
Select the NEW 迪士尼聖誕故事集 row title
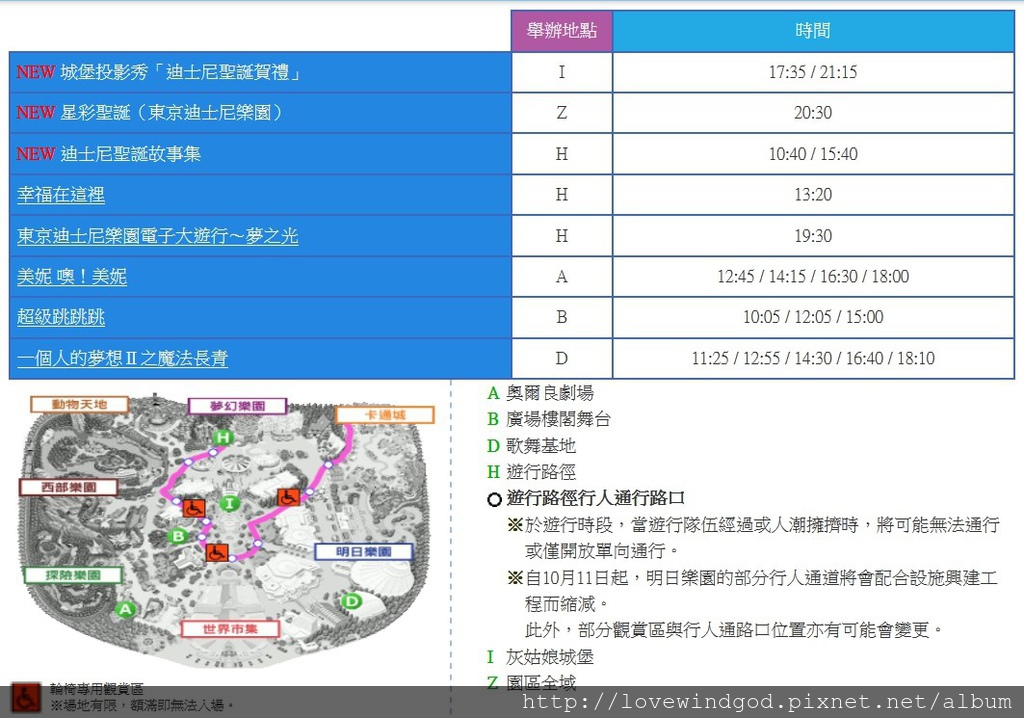(108, 154)
